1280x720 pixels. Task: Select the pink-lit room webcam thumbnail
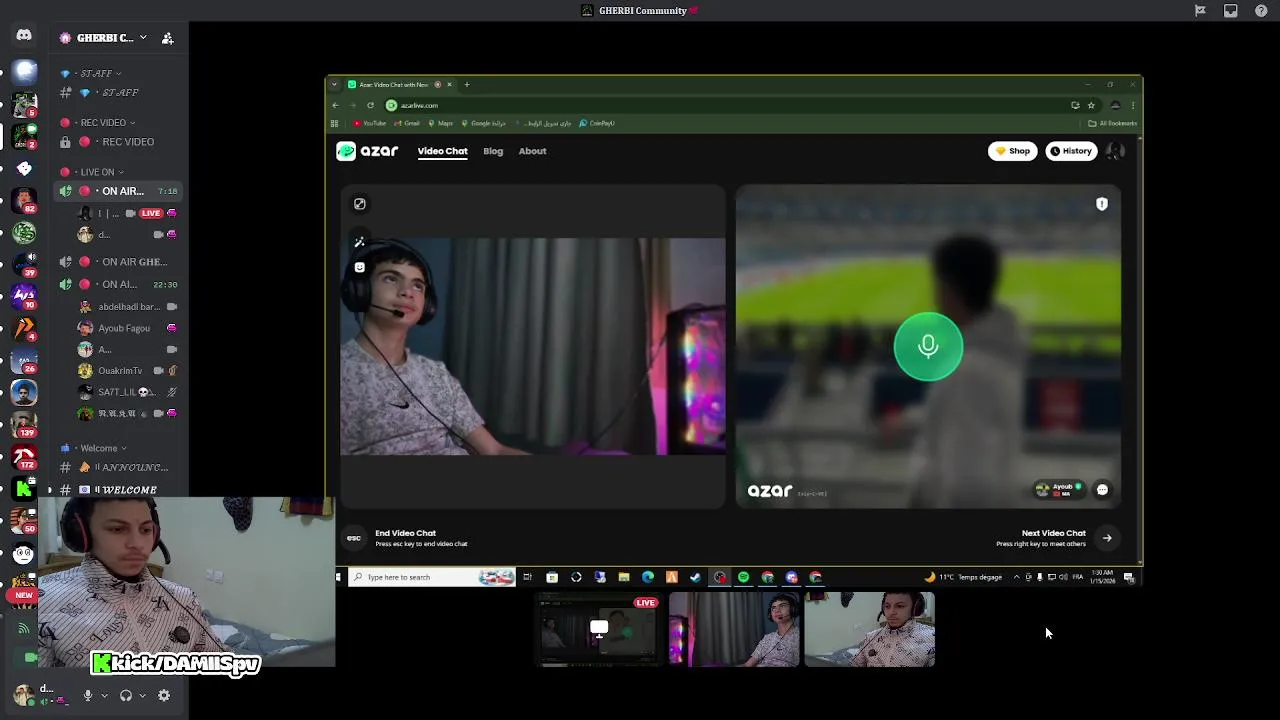click(x=734, y=629)
